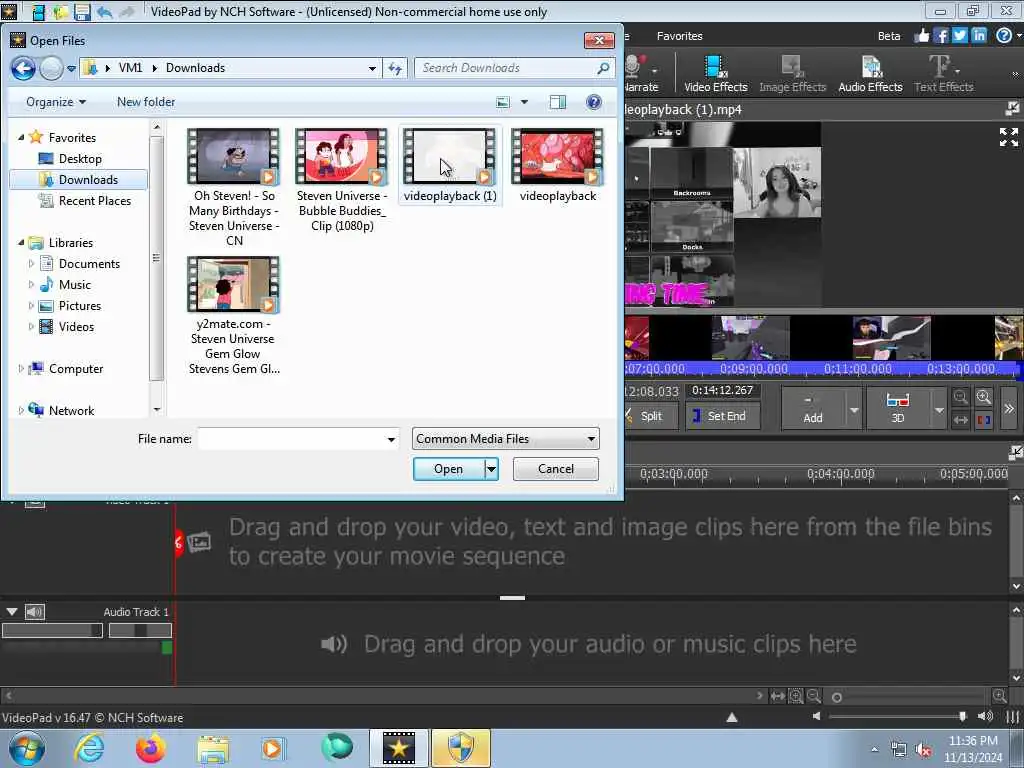
Task: Select 'Bubble Buddies_ Clip (1080p)' video
Action: pyautogui.click(x=342, y=180)
